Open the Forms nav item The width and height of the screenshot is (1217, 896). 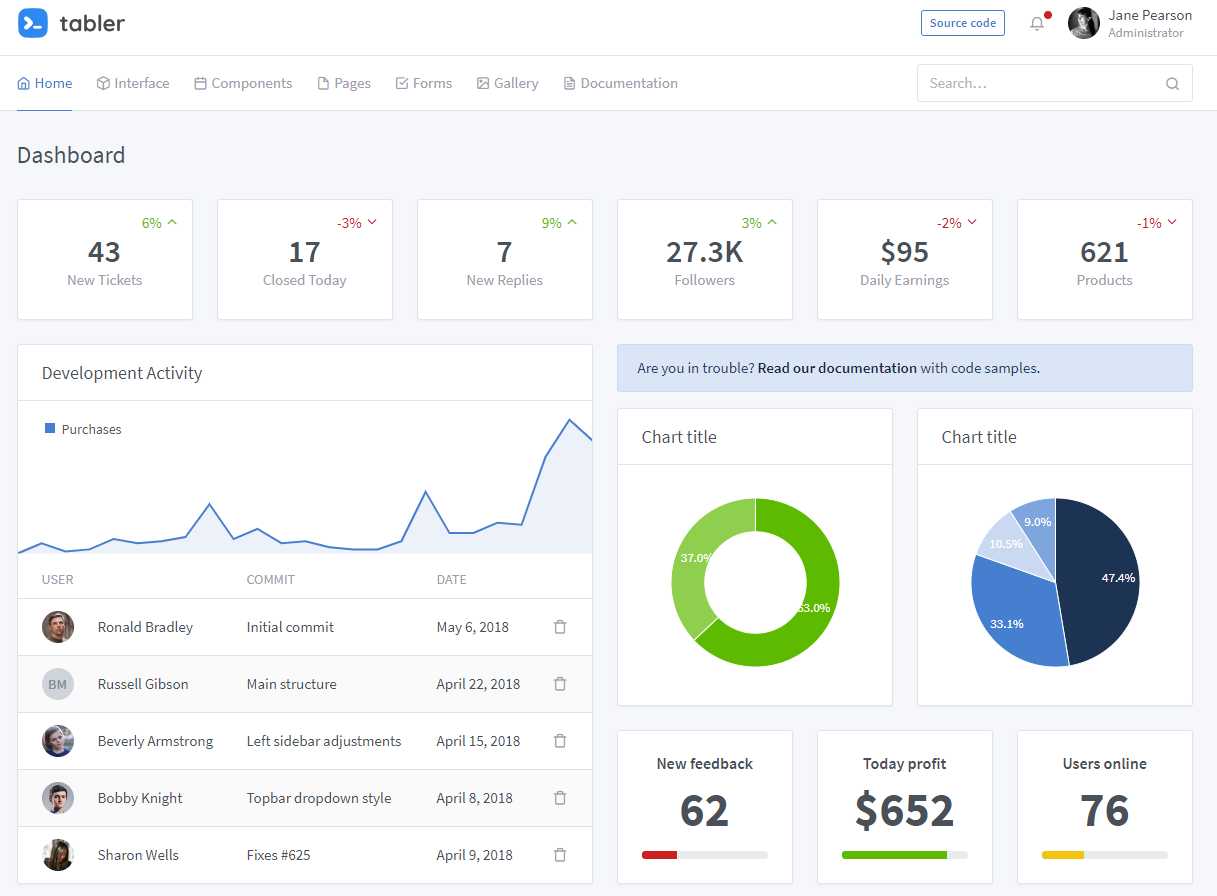pos(424,83)
